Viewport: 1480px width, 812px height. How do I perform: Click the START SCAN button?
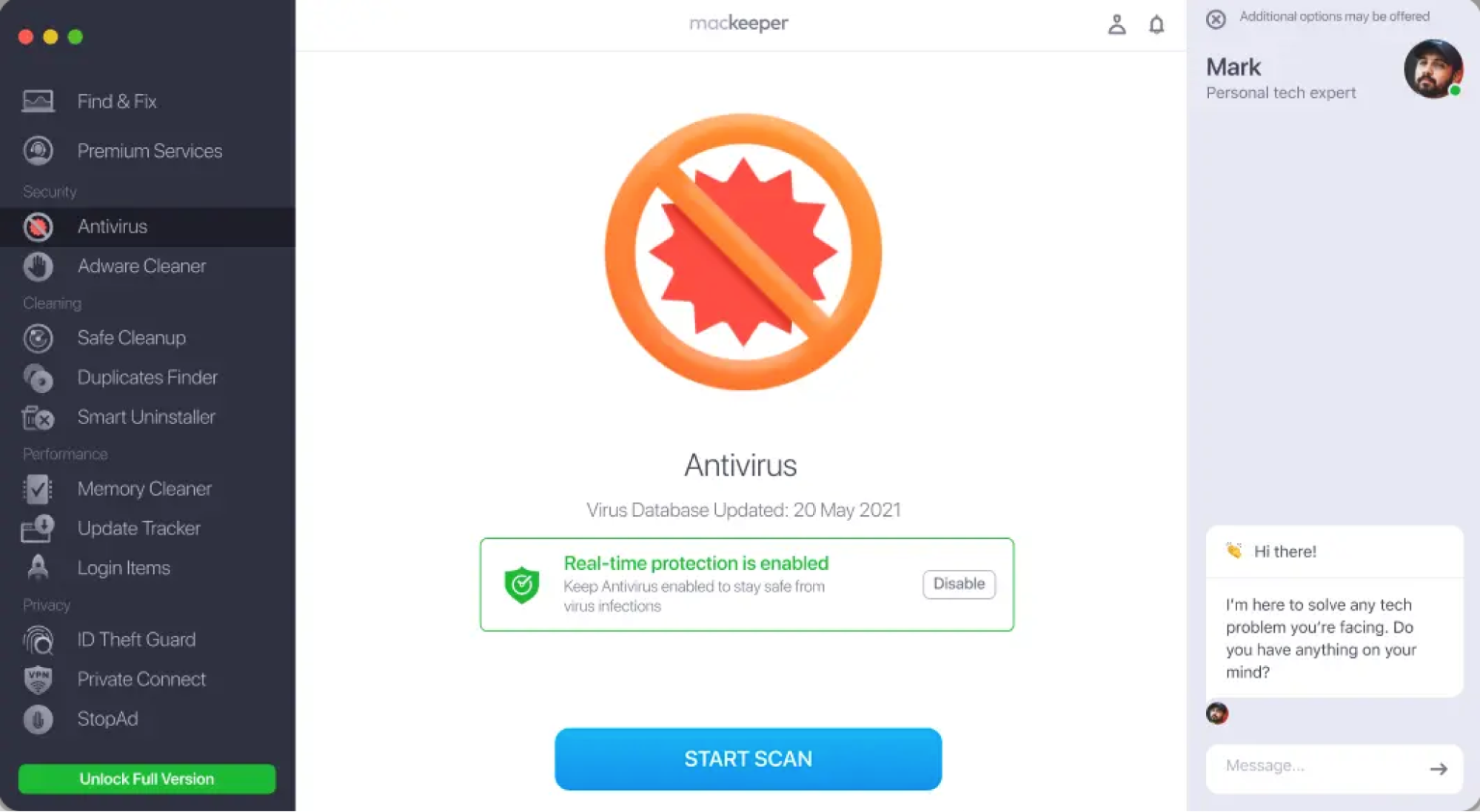click(748, 759)
